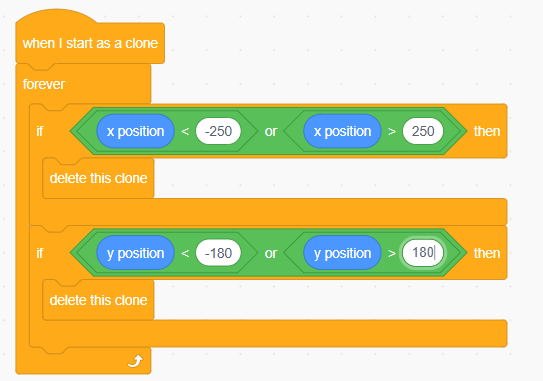Click first 'delete this clone' block

[x=98, y=178]
